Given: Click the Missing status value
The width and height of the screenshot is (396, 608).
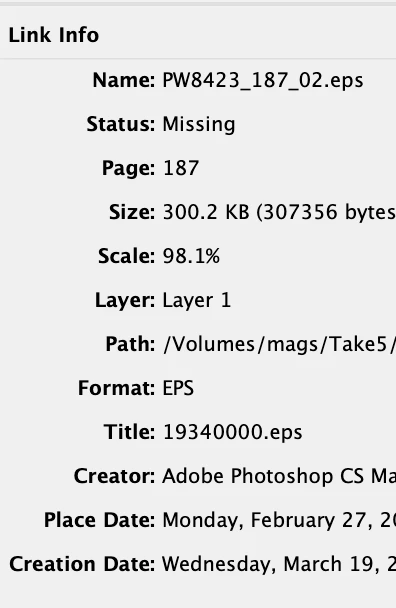Looking at the screenshot, I should point(199,125).
